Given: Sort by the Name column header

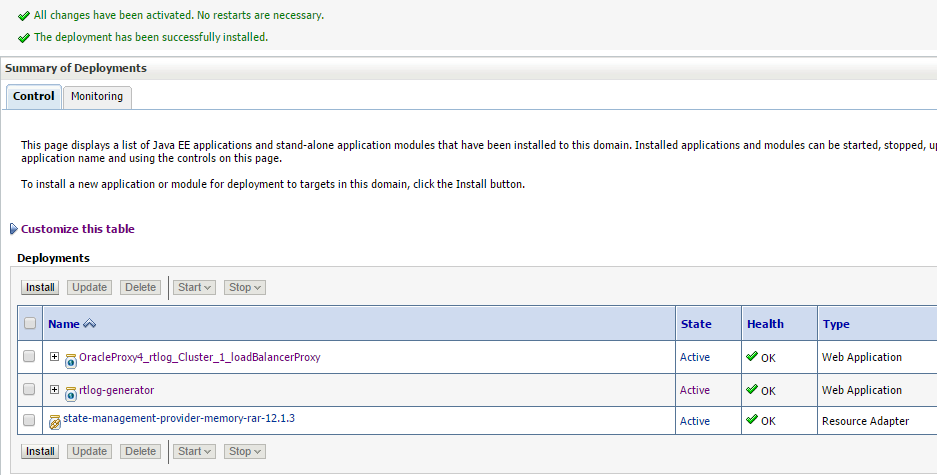Looking at the screenshot, I should (64, 324).
